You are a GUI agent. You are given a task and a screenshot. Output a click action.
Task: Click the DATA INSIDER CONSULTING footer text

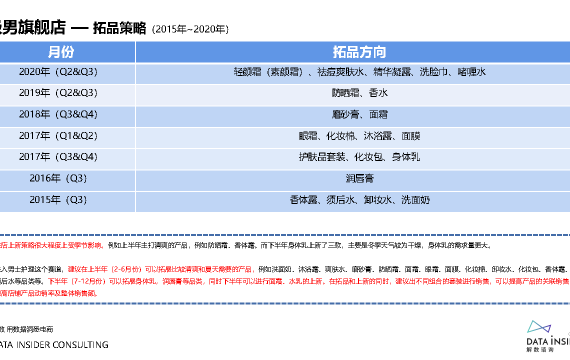point(54,345)
